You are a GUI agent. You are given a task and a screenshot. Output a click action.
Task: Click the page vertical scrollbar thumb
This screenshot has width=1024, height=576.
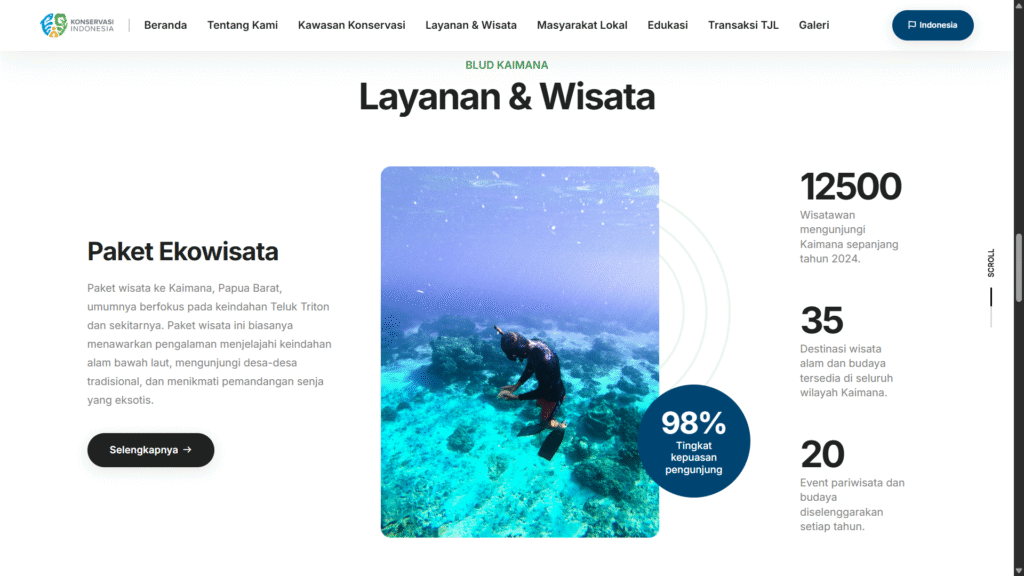[1018, 268]
